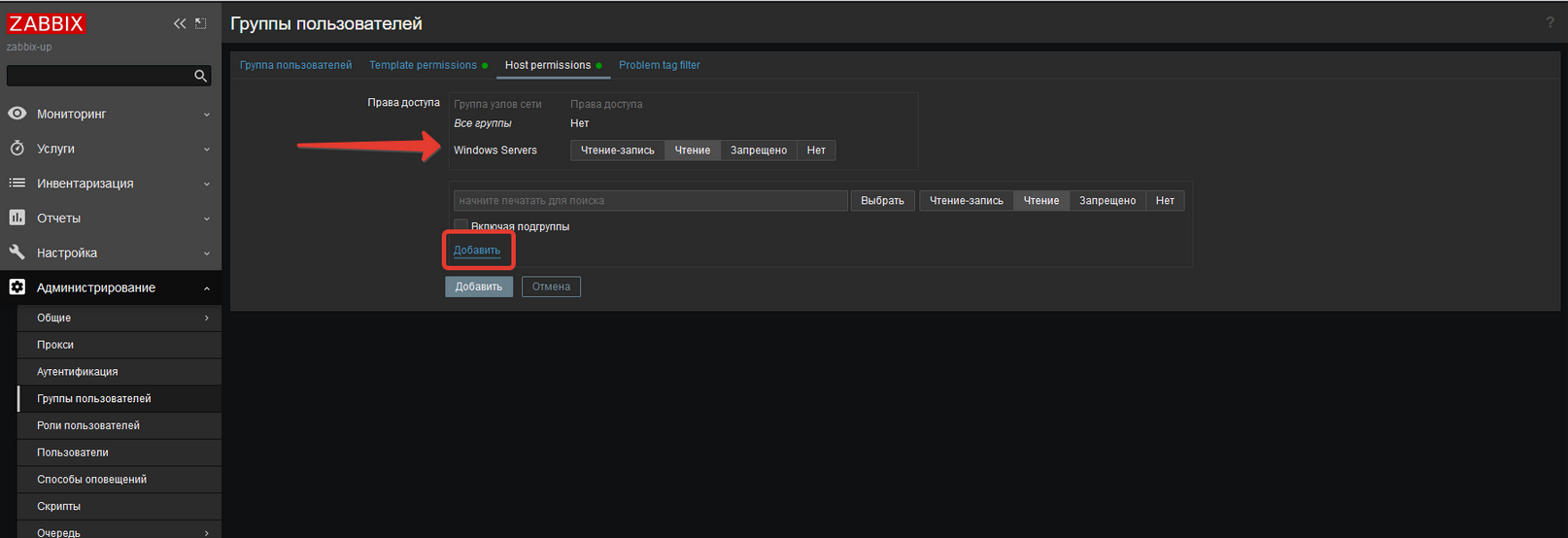Viewport: 1568px width, 538px height.
Task: Collapse the Администрирование menu chevron
Action: pos(206,288)
